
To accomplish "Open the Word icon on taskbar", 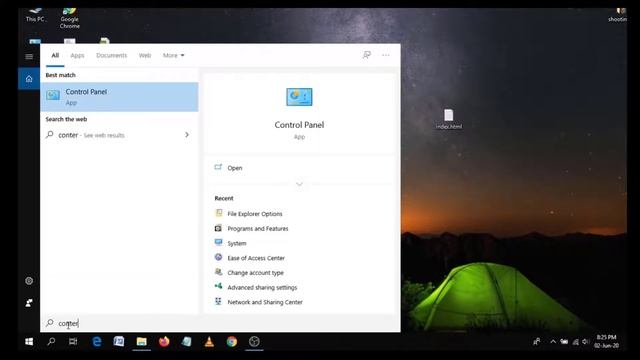I will coord(119,341).
